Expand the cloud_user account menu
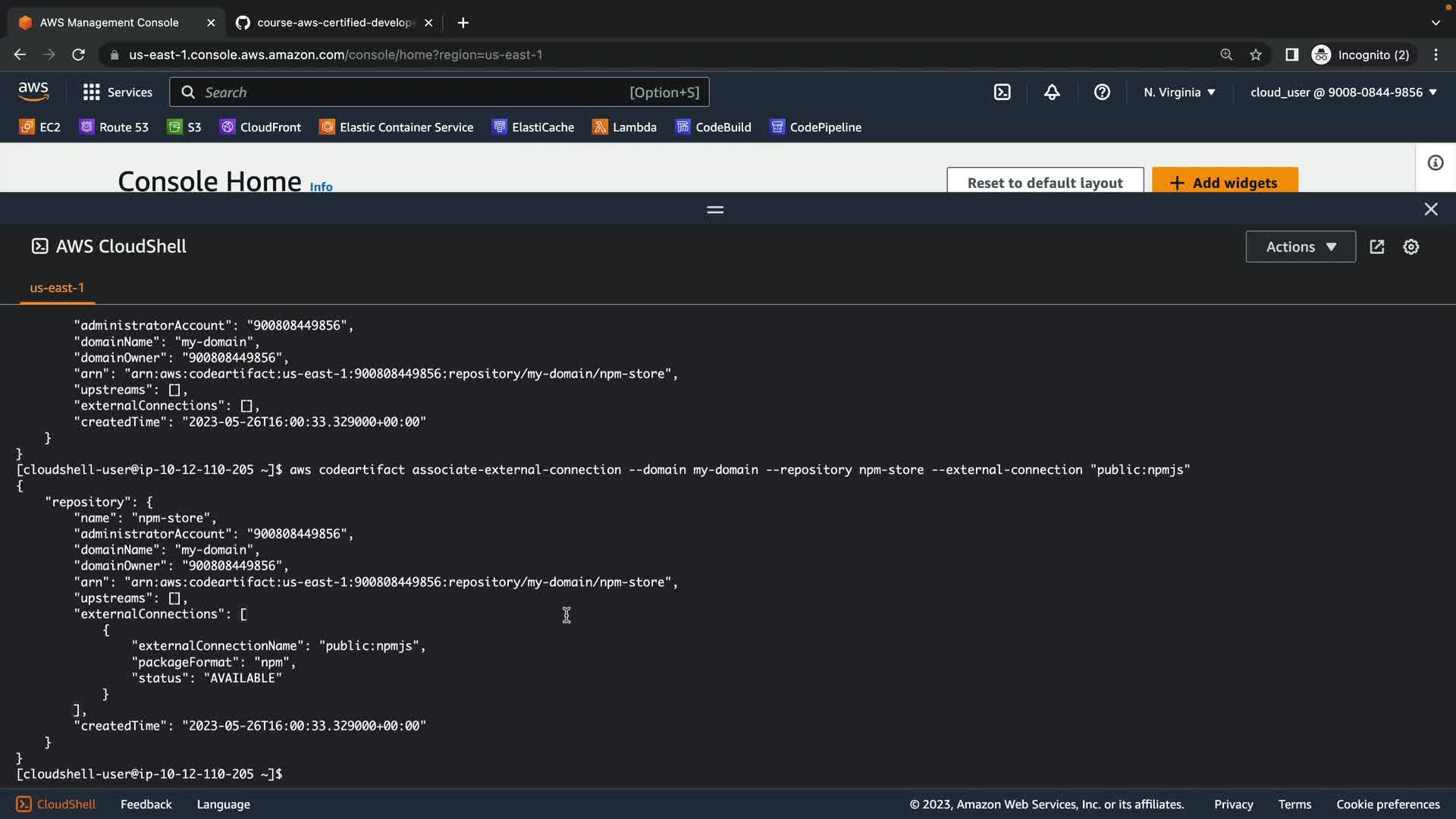1456x819 pixels. [x=1343, y=93]
